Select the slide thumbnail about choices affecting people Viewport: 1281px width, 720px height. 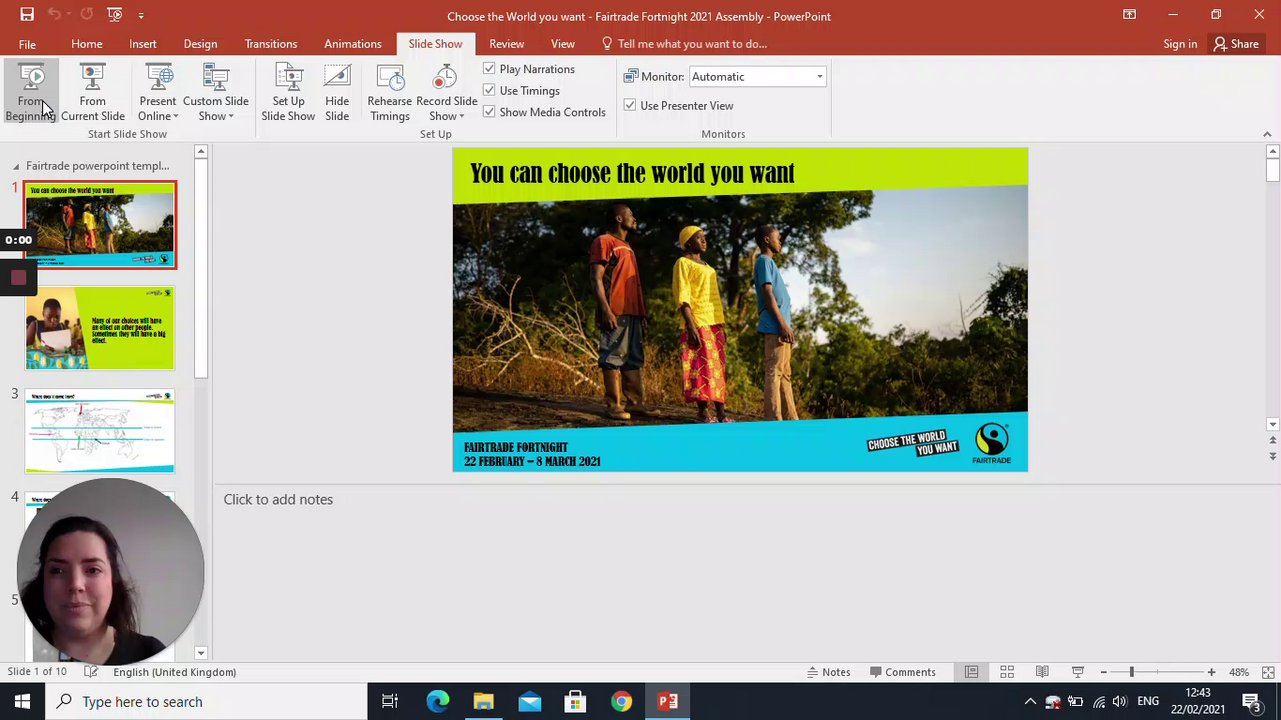[100, 328]
